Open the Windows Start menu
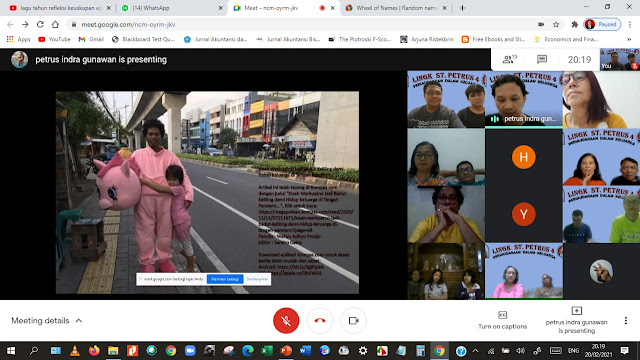 [11, 351]
